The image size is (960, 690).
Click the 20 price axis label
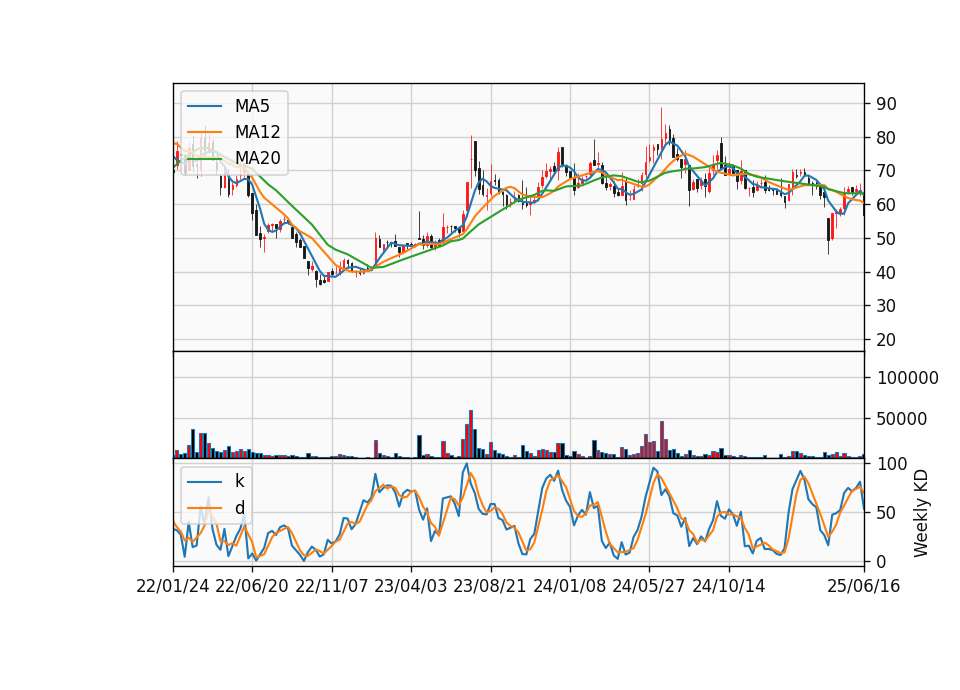[x=886, y=340]
